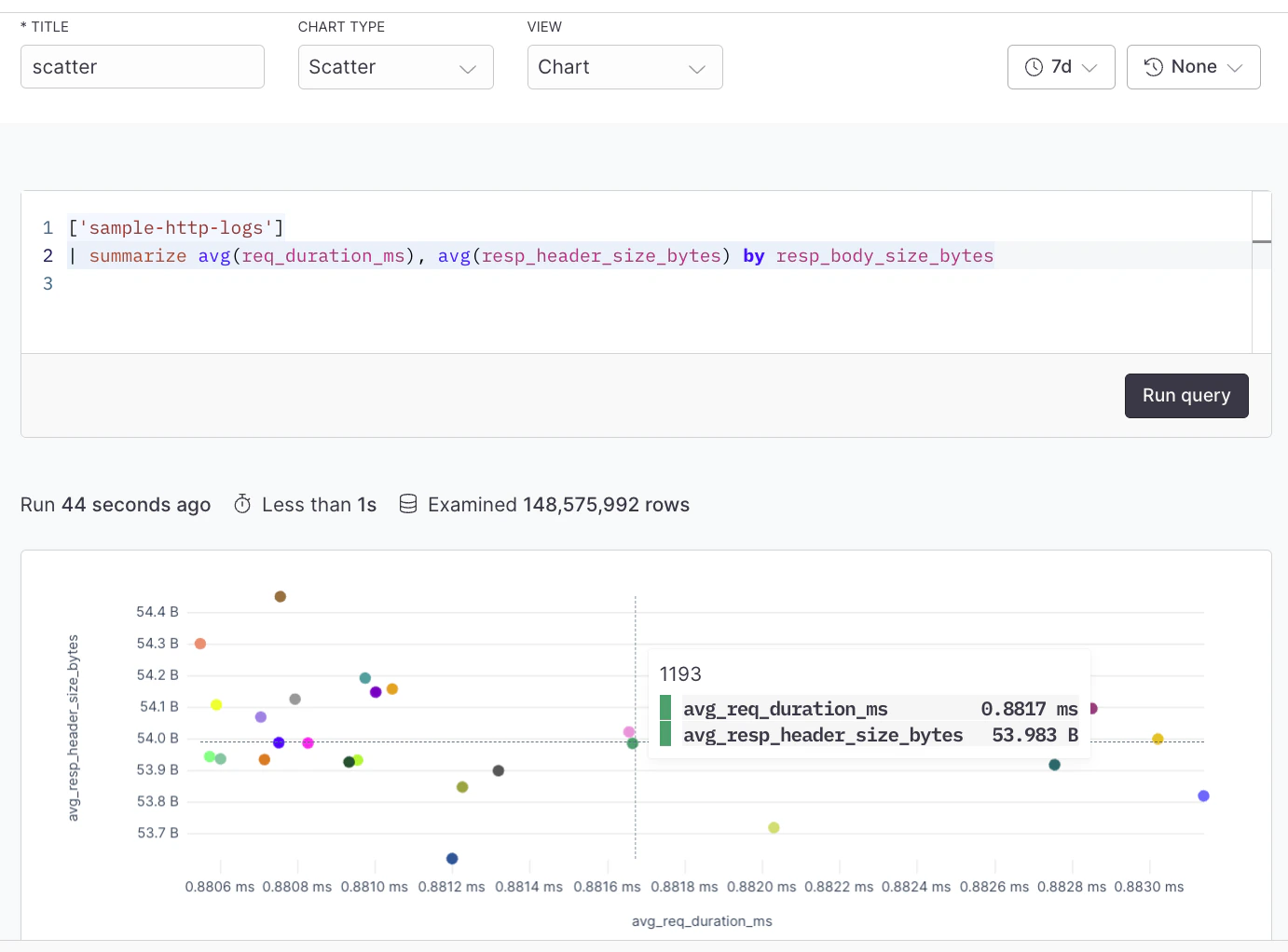
Task: Click the green indicator beside avg_resp_header_size_bytes
Action: pyautogui.click(x=666, y=734)
